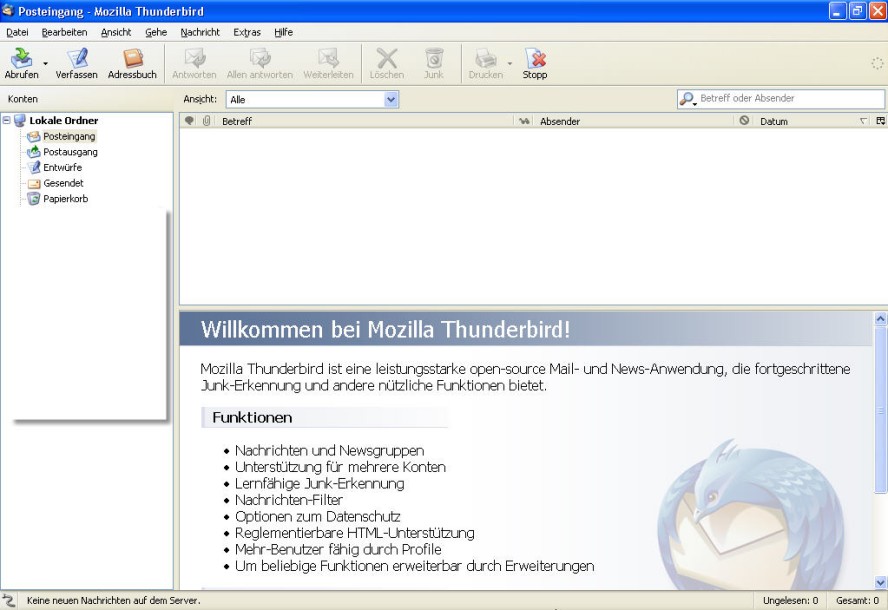This screenshot has width=888, height=610.
Task: Click 'Optionen zum Datenschutz' list item
Action: point(317,517)
